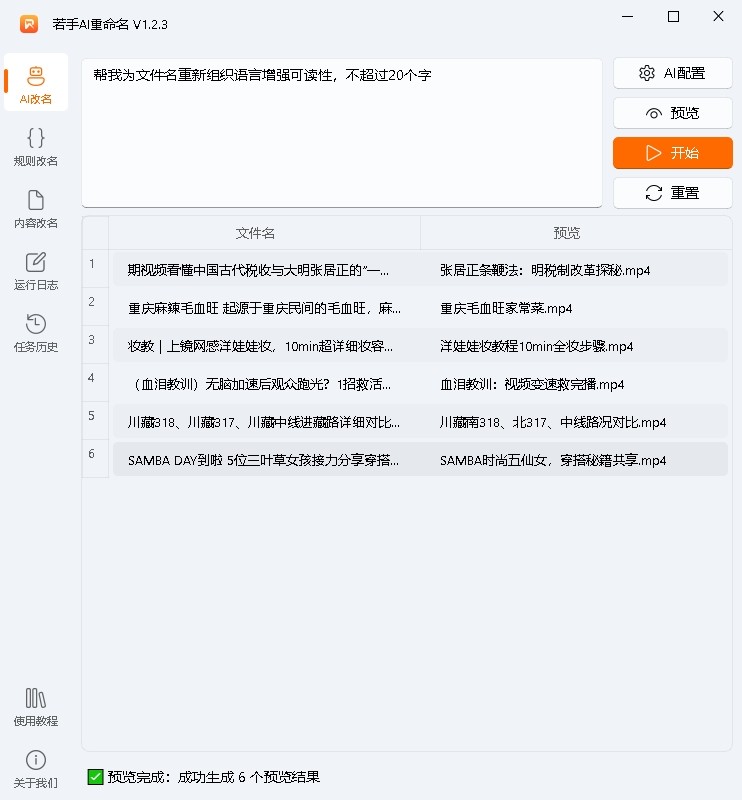Click the 预览 column header
The width and height of the screenshot is (742, 800).
[x=566, y=233]
